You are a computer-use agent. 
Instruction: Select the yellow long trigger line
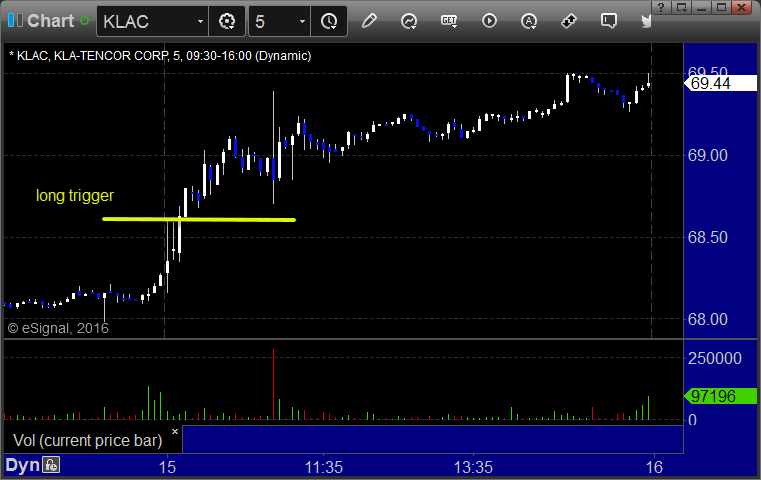(199, 219)
